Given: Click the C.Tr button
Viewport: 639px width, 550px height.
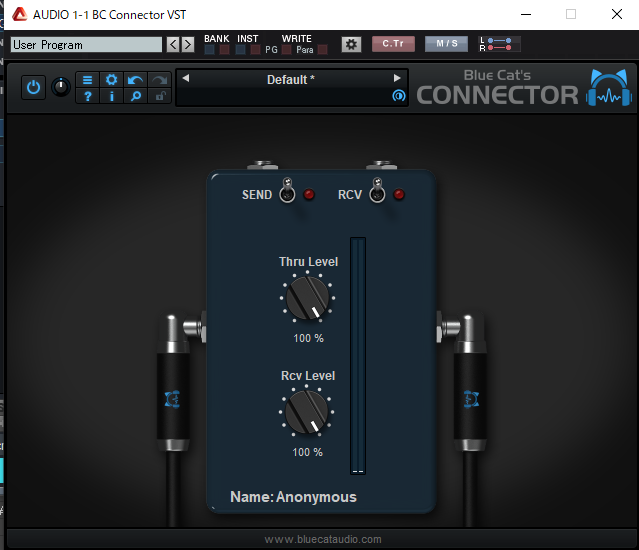Looking at the screenshot, I should tap(393, 44).
